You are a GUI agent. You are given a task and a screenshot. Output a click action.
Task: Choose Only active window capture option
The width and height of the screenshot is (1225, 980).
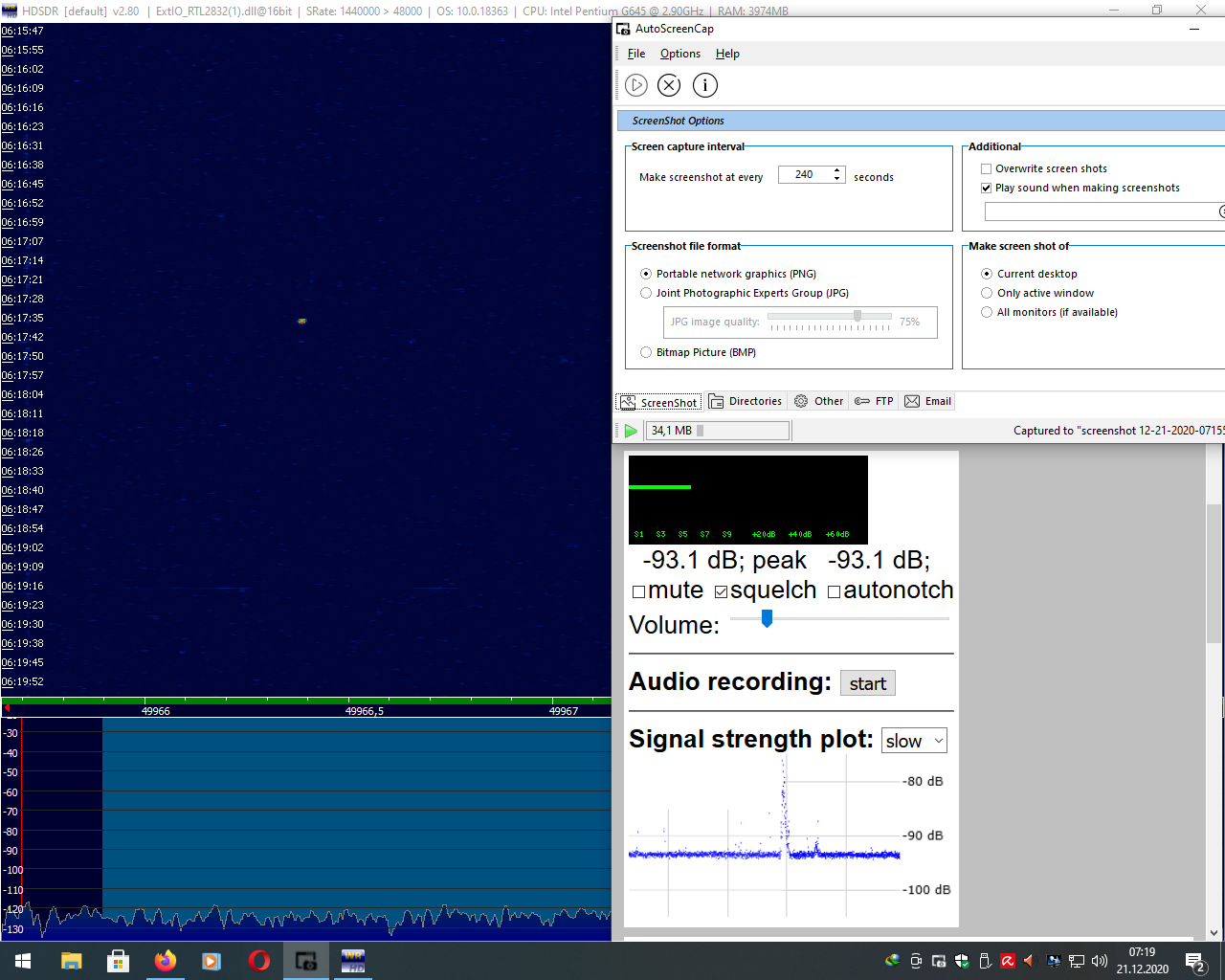987,293
